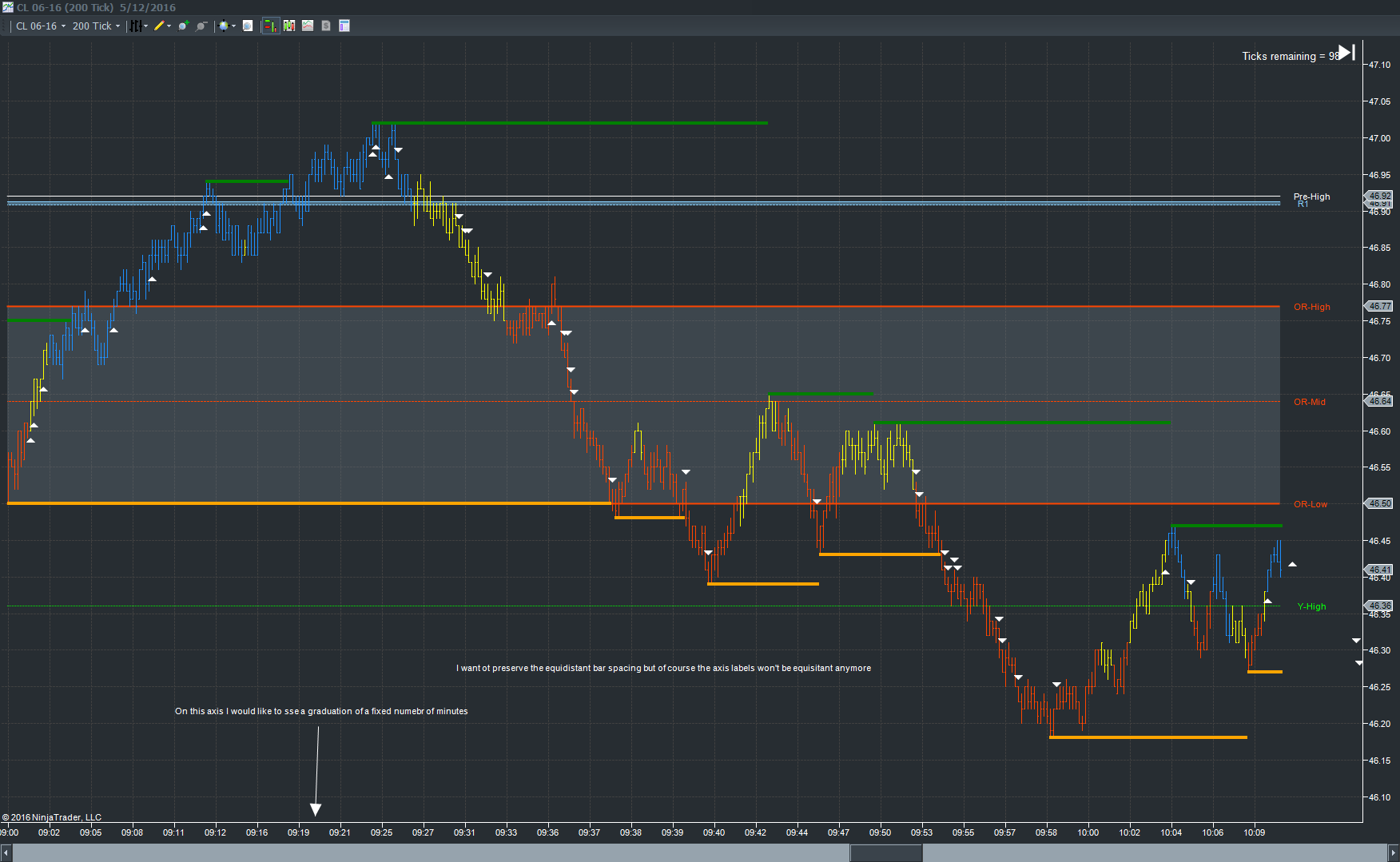Expand the drawing tools dropdown arrow

[169, 26]
